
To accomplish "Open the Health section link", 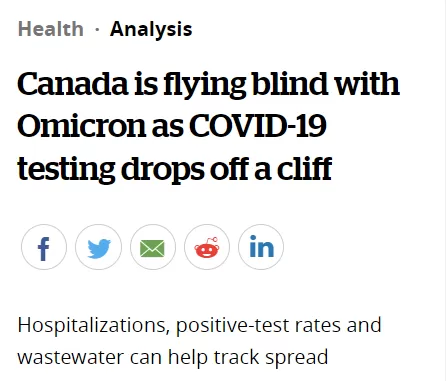I will 51,29.
